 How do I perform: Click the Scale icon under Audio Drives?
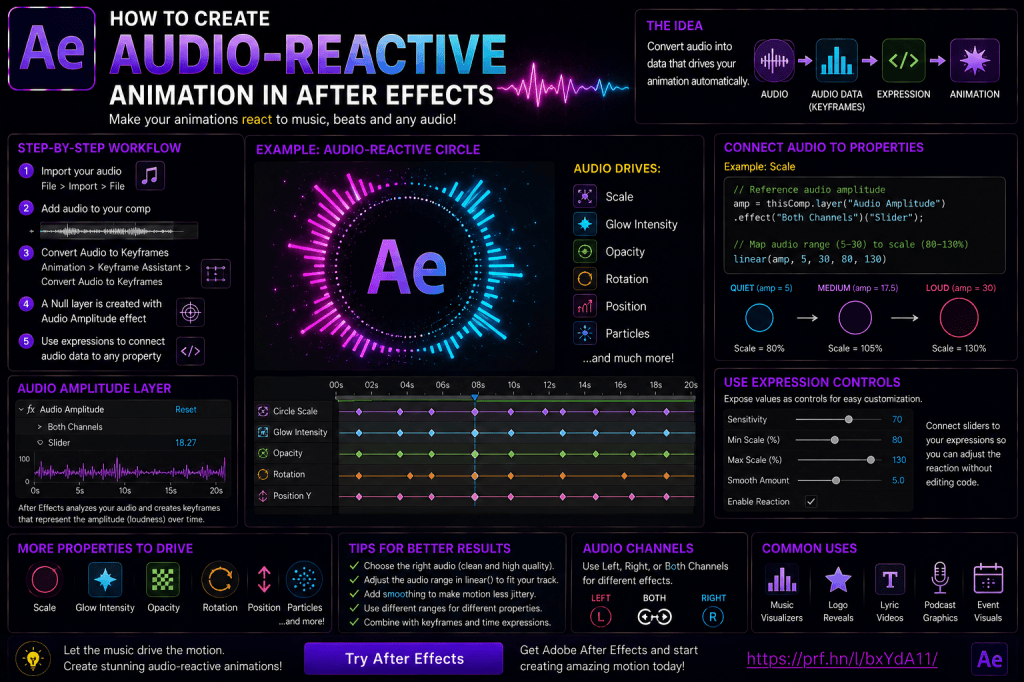click(x=585, y=196)
